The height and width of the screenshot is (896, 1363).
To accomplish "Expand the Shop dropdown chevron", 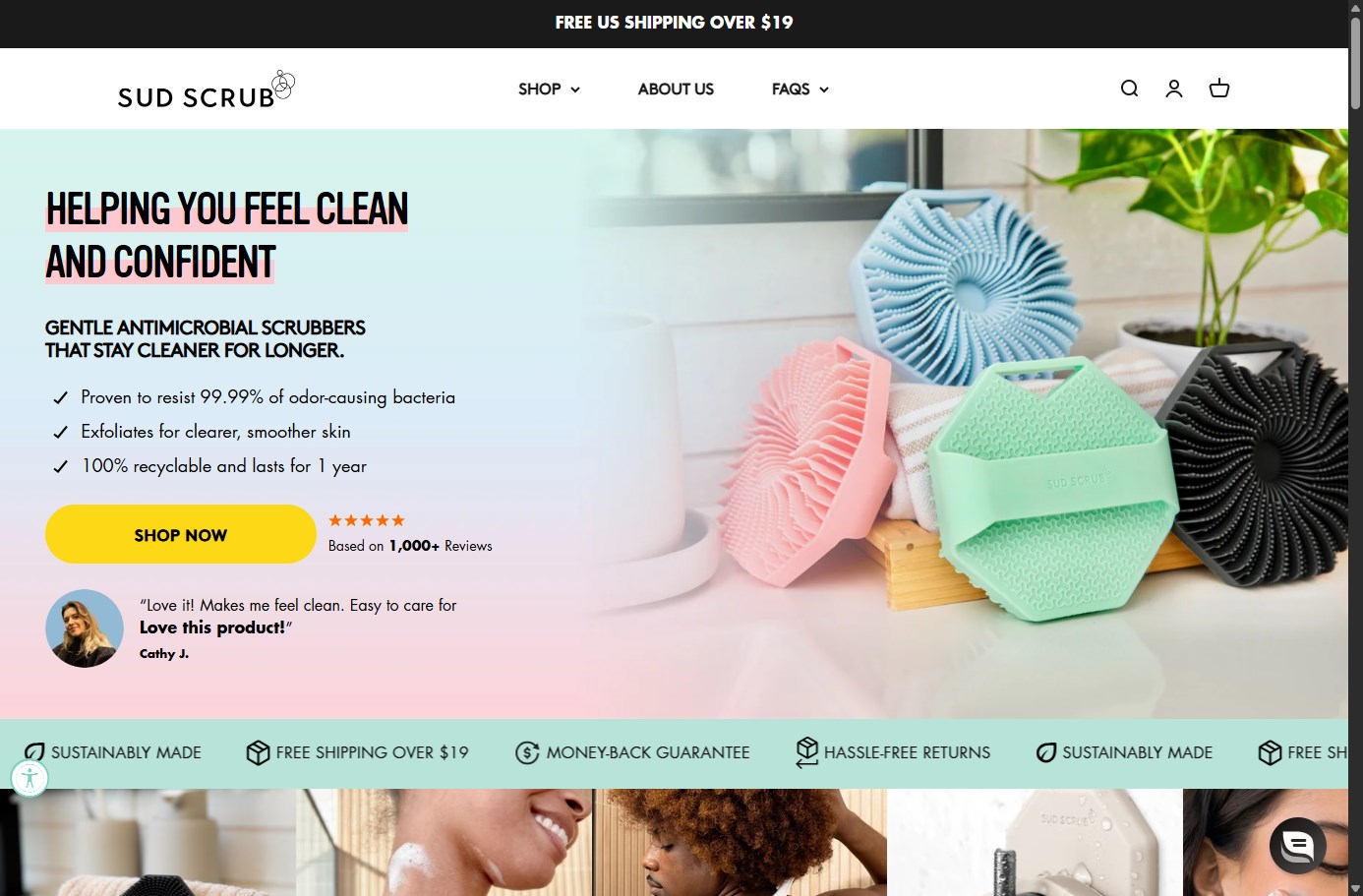I will point(575,90).
